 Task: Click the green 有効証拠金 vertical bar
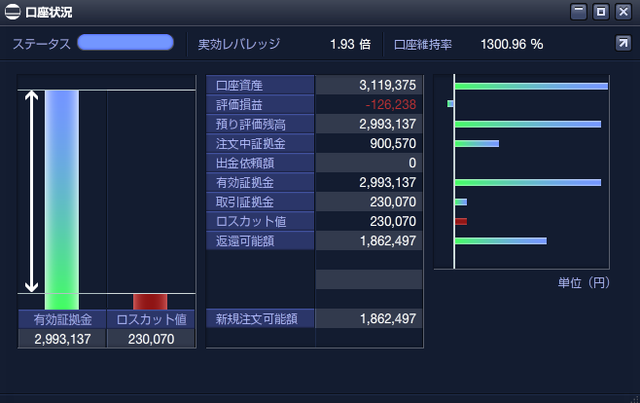[x=62, y=200]
